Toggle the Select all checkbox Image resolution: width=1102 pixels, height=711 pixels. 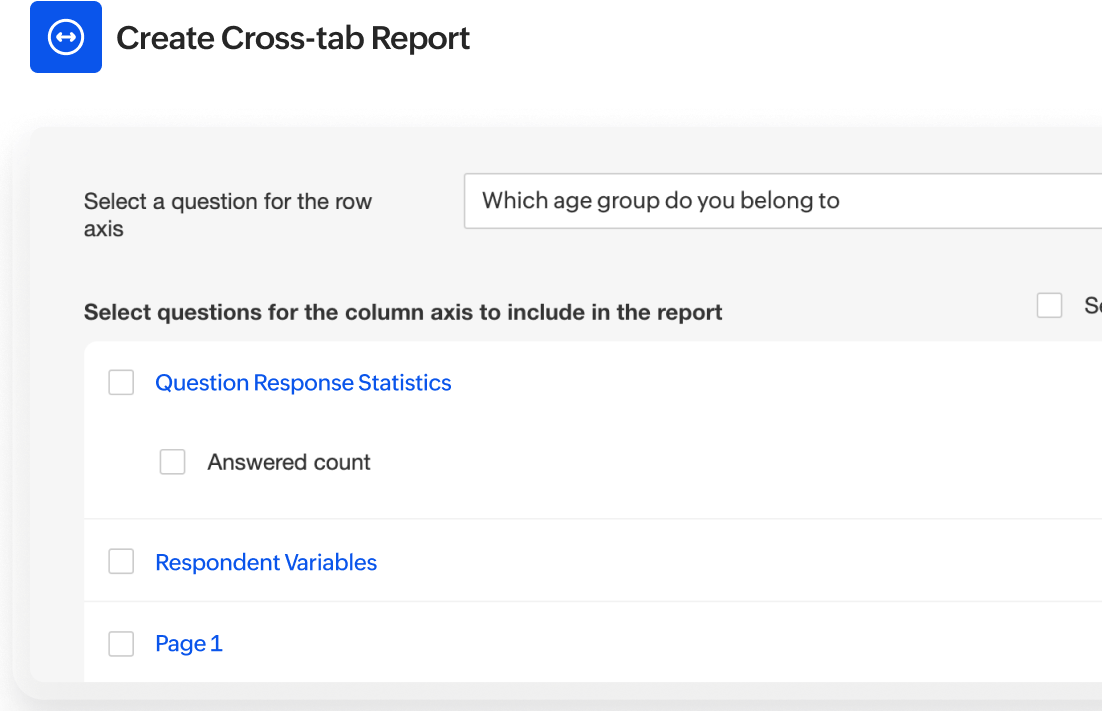click(x=1049, y=305)
